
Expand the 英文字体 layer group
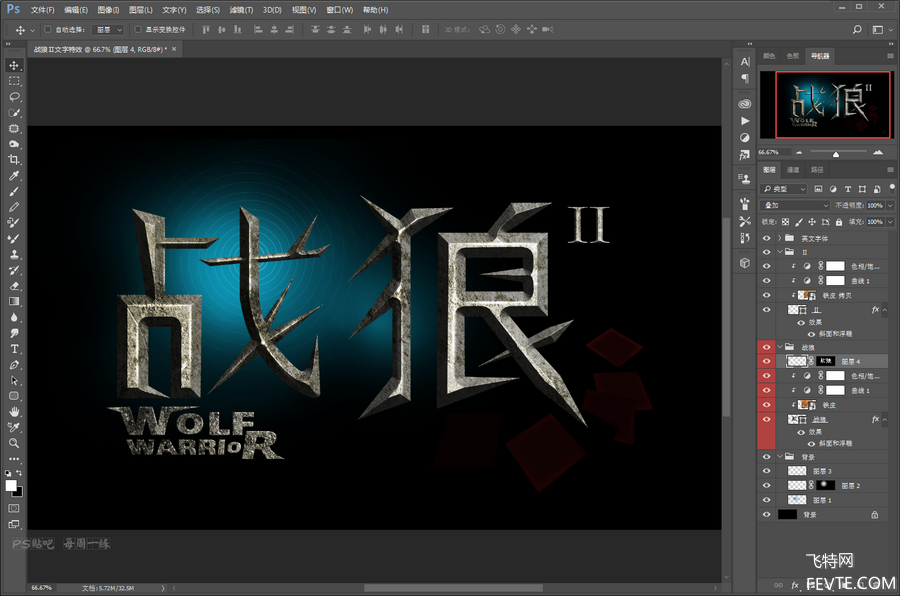pos(779,238)
